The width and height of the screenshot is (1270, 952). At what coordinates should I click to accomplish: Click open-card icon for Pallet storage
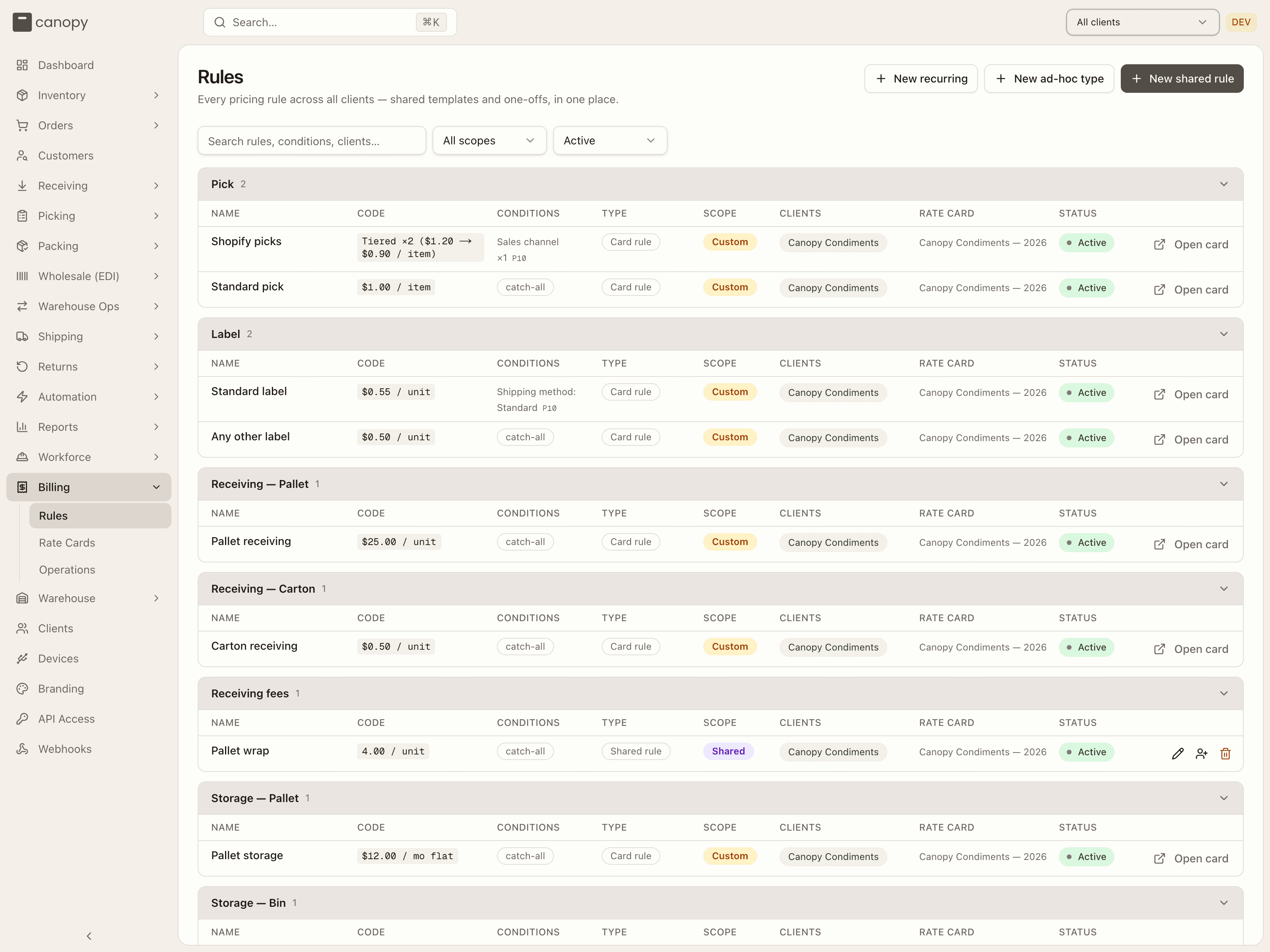pos(1159,858)
